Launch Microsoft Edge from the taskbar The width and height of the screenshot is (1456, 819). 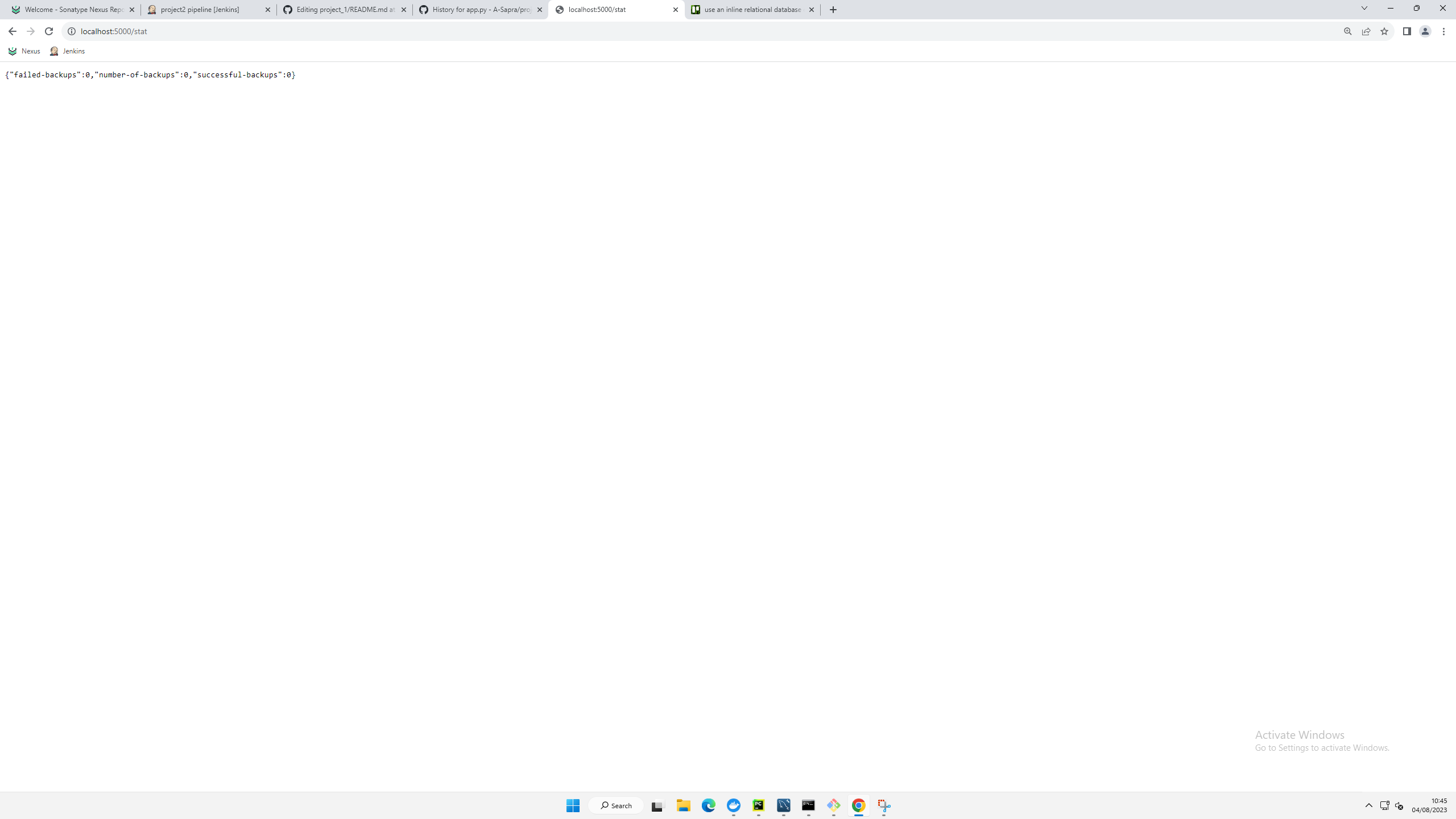[x=708, y=805]
